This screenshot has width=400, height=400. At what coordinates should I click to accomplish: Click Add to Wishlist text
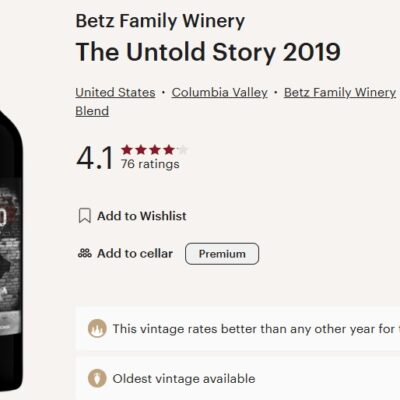pyautogui.click(x=142, y=216)
